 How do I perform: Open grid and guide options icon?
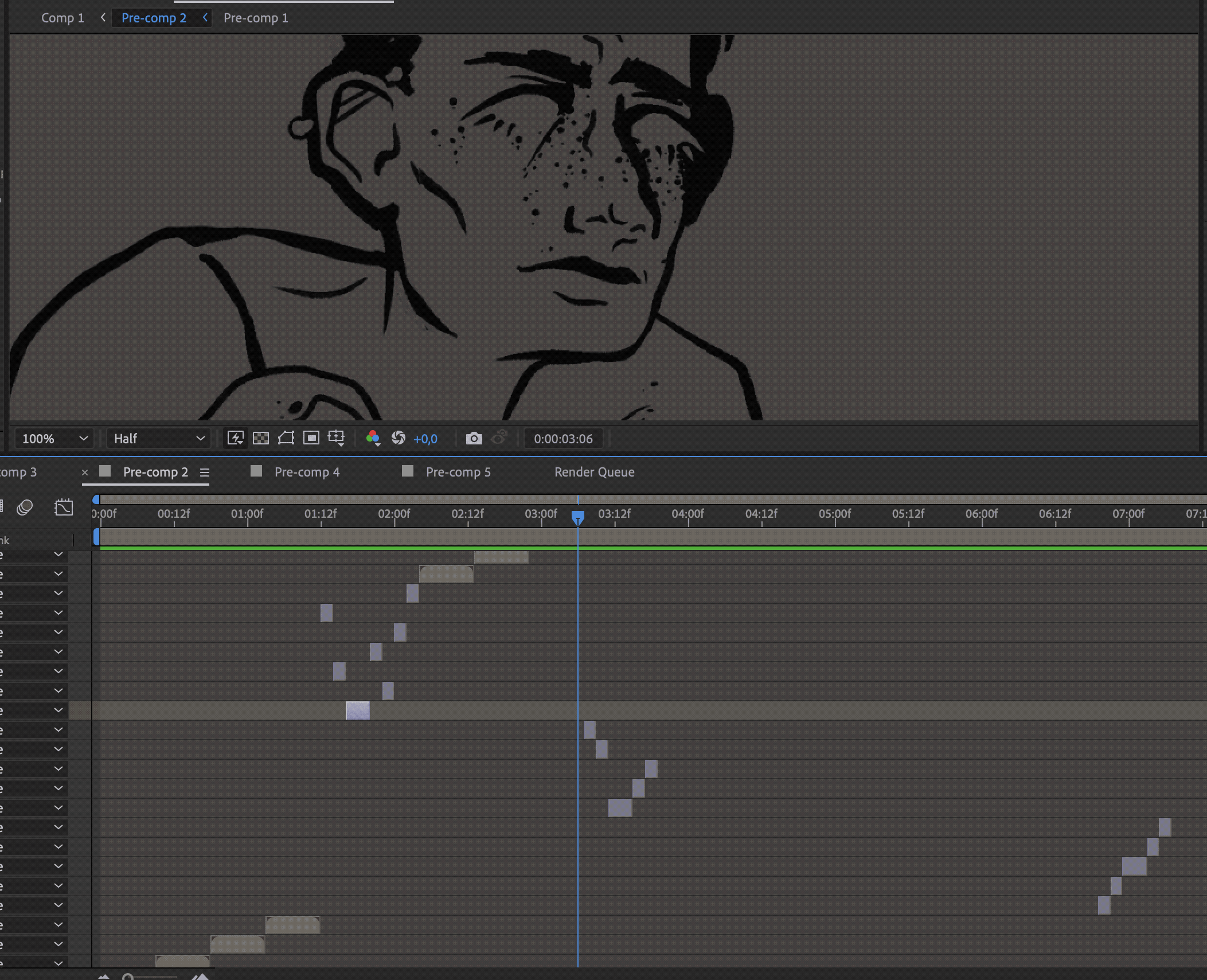337,439
